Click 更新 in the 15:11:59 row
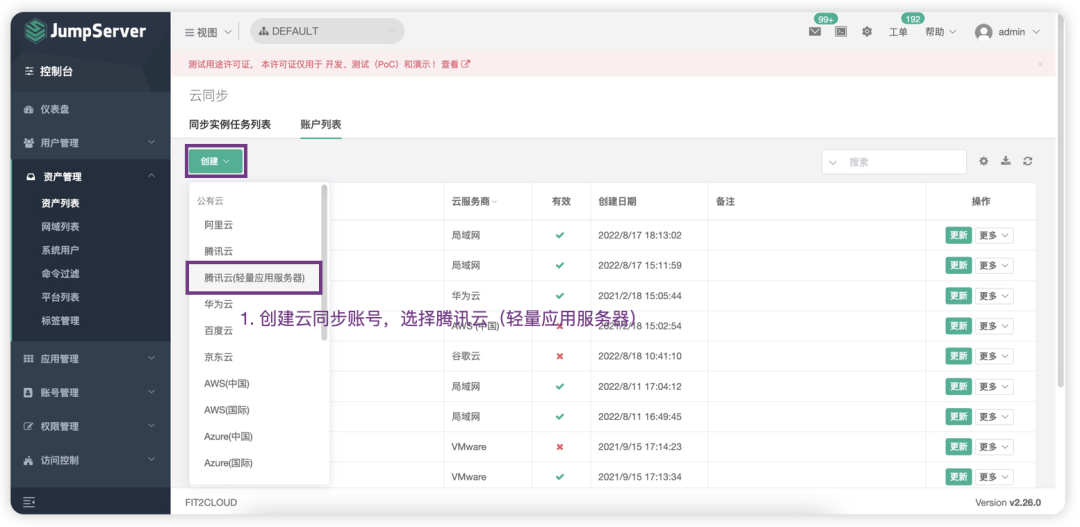The width and height of the screenshot is (1080, 527). pyautogui.click(x=958, y=265)
